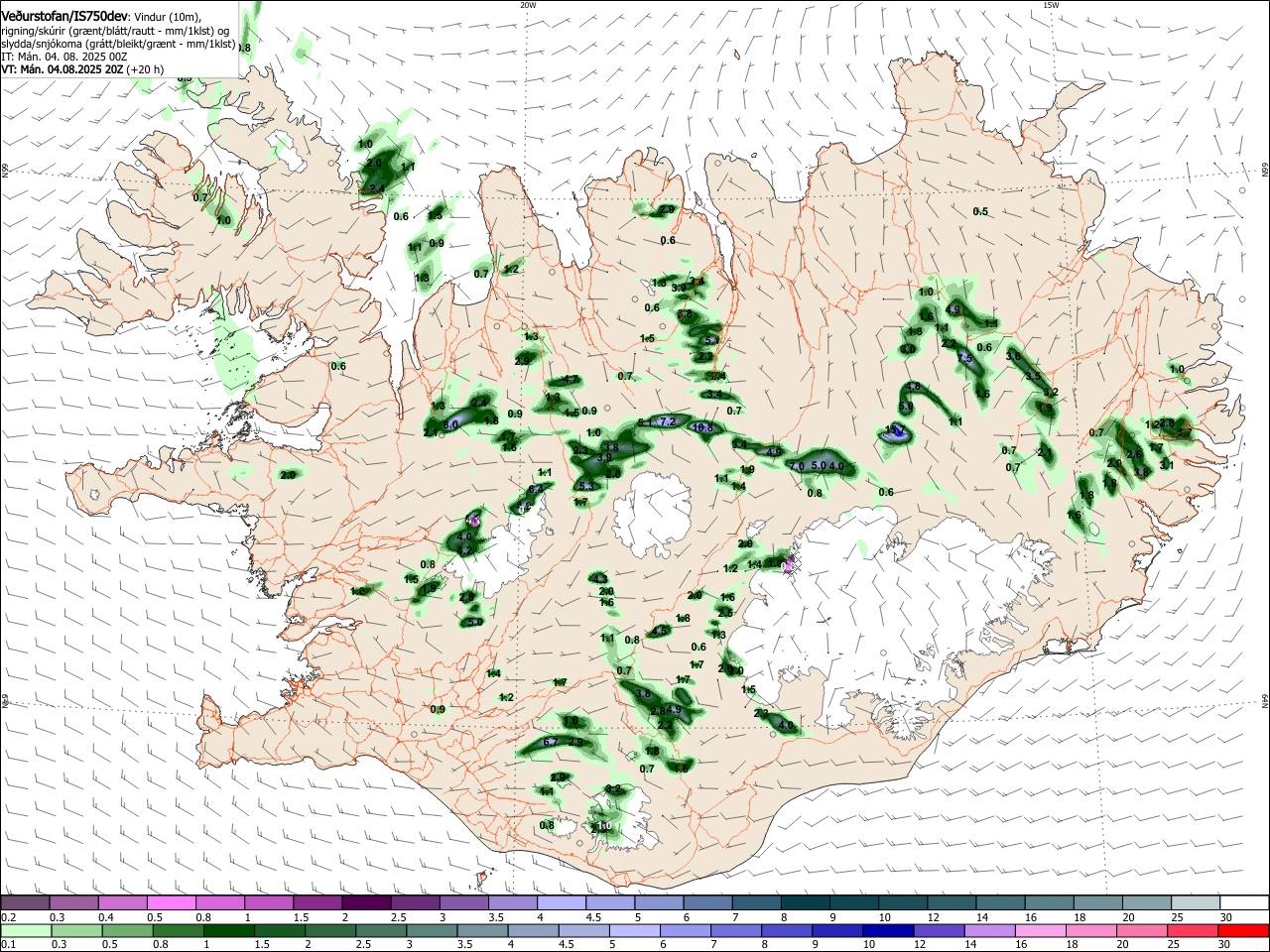Click the palest green swatch right of 0.1 in bottom legend row

(x=25, y=930)
